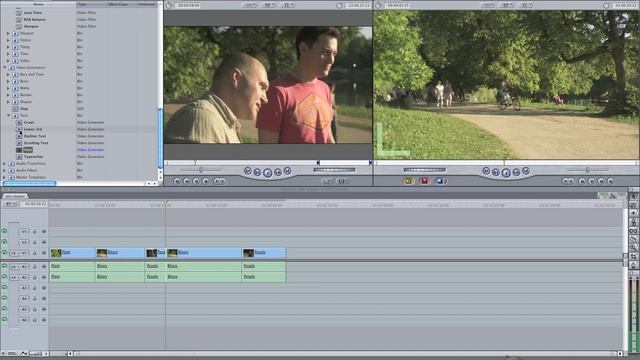Toggle audible state of track A2
The height and width of the screenshot is (360, 640).
pyautogui.click(x=4, y=277)
